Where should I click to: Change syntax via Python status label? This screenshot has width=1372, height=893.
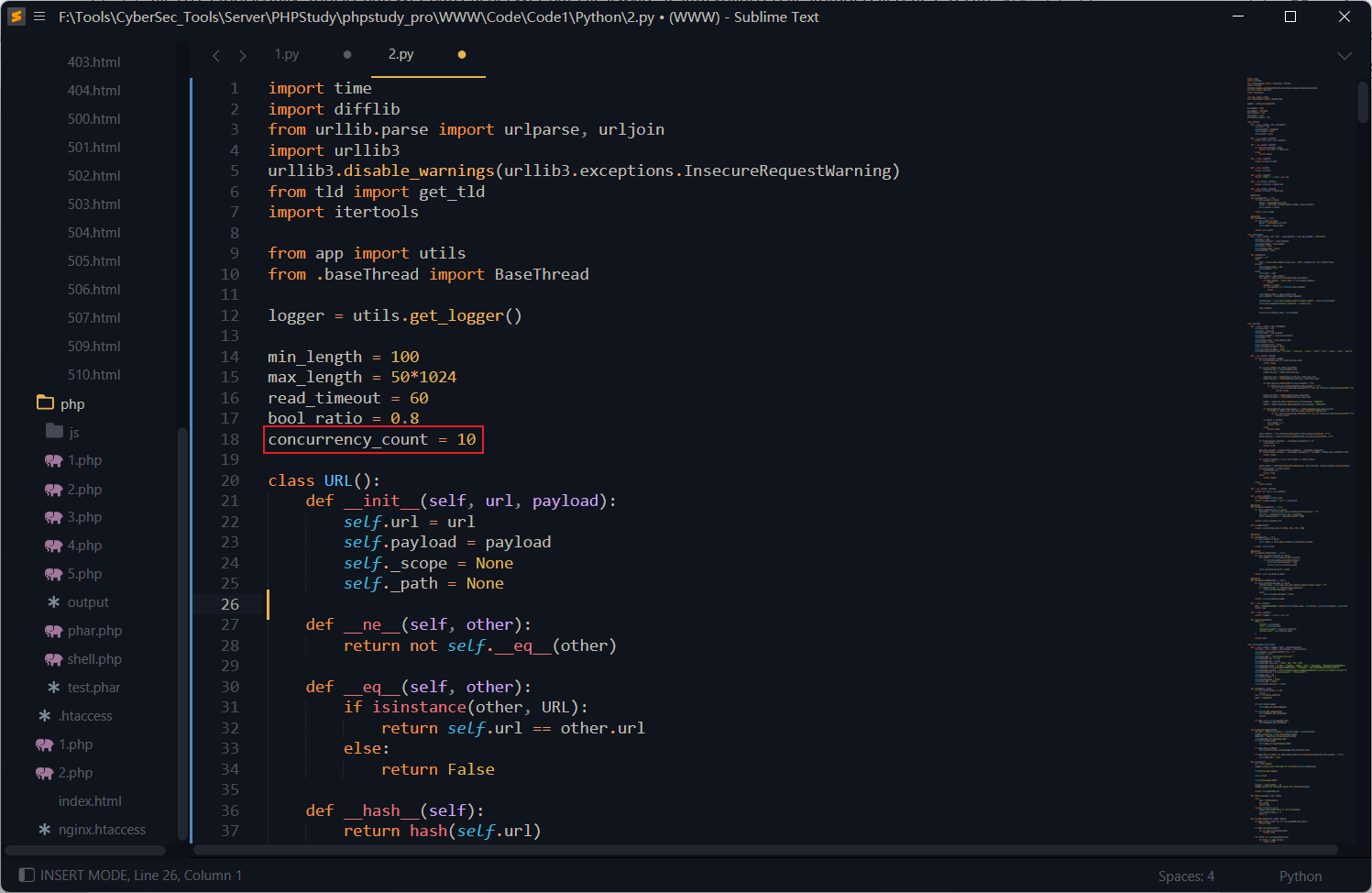(x=1301, y=876)
